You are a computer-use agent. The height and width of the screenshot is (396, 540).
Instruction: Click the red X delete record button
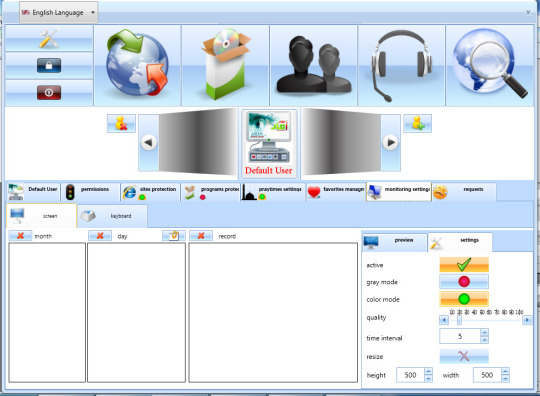[x=201, y=236]
